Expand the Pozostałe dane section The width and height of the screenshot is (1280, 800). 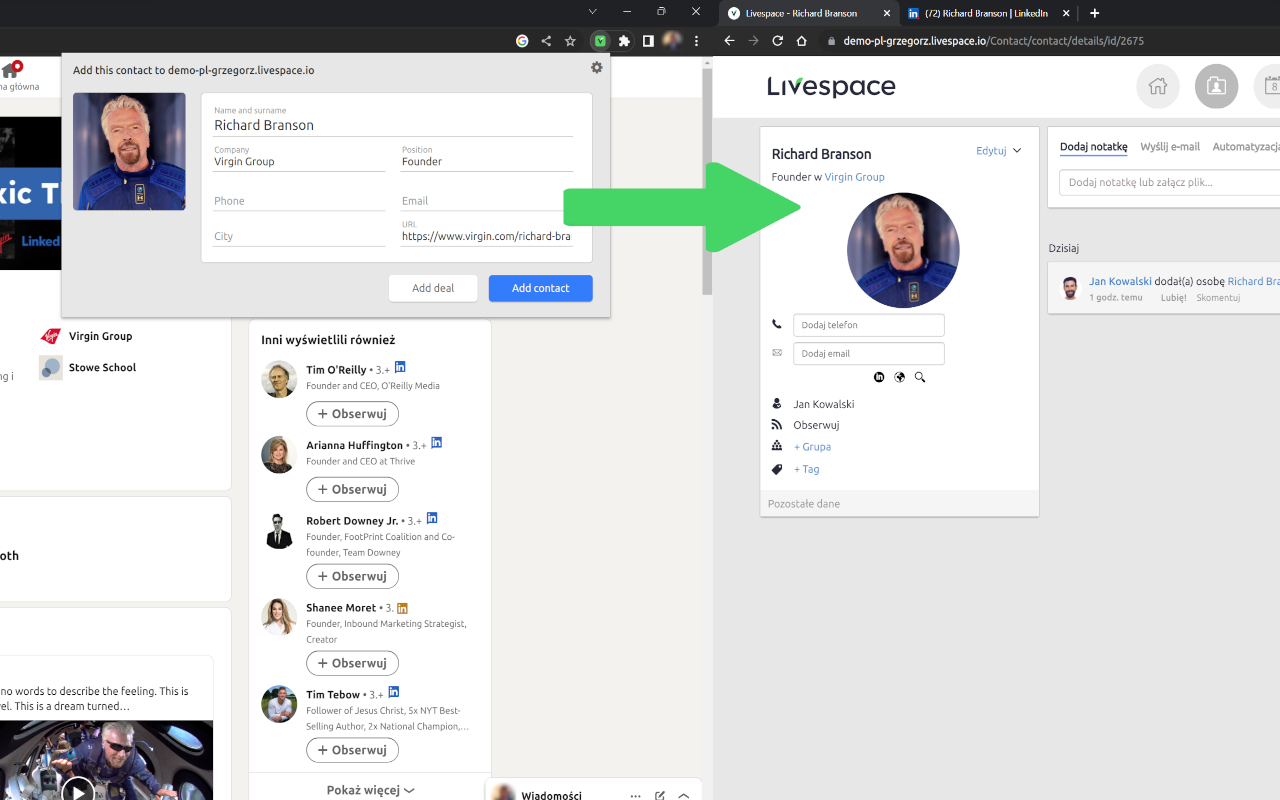point(899,503)
